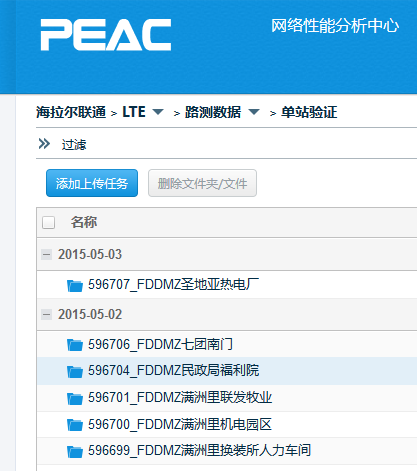Open the 路测数据 dropdown arrow

[254, 112]
